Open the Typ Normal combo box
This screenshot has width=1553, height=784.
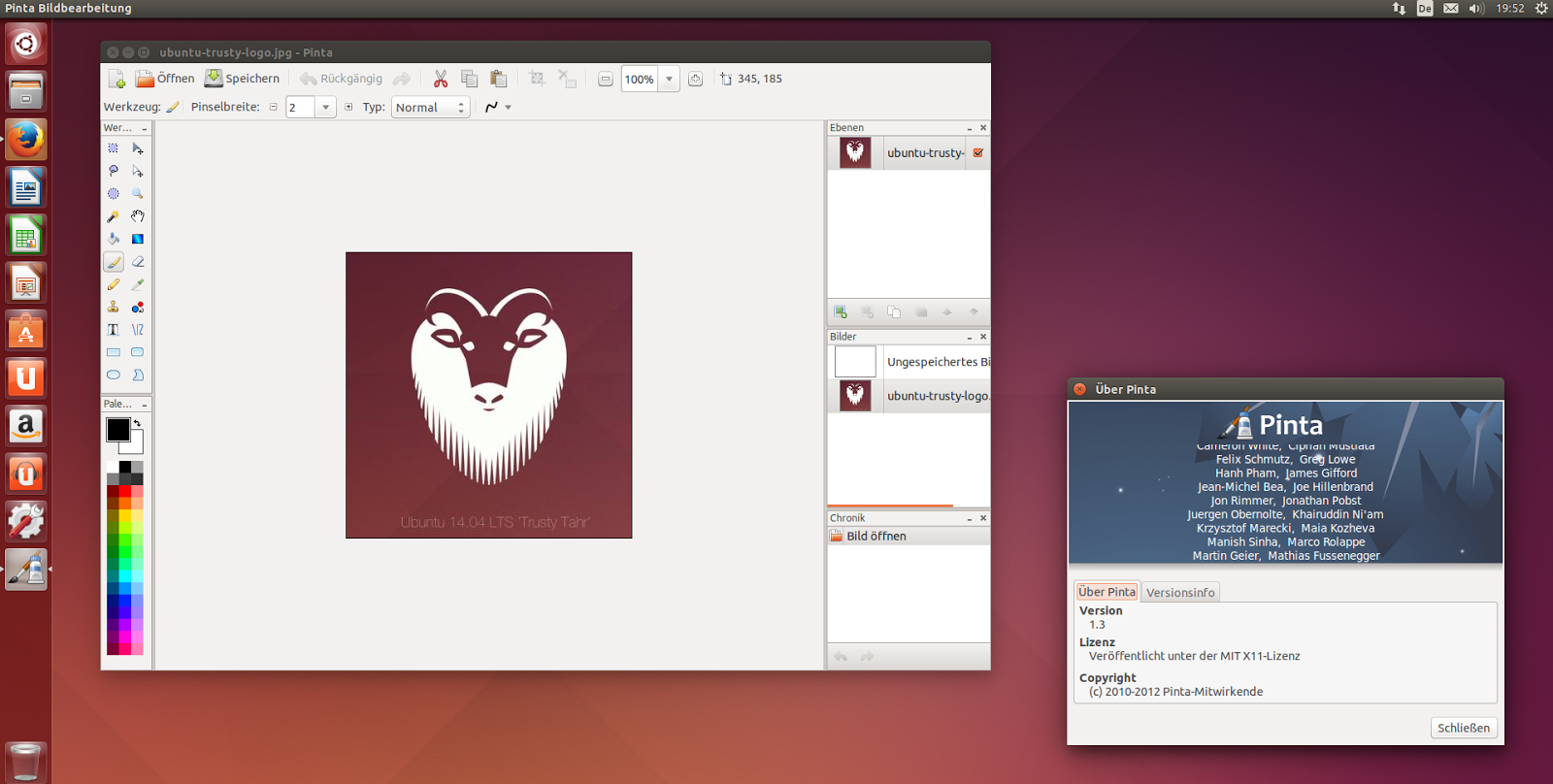coord(431,107)
